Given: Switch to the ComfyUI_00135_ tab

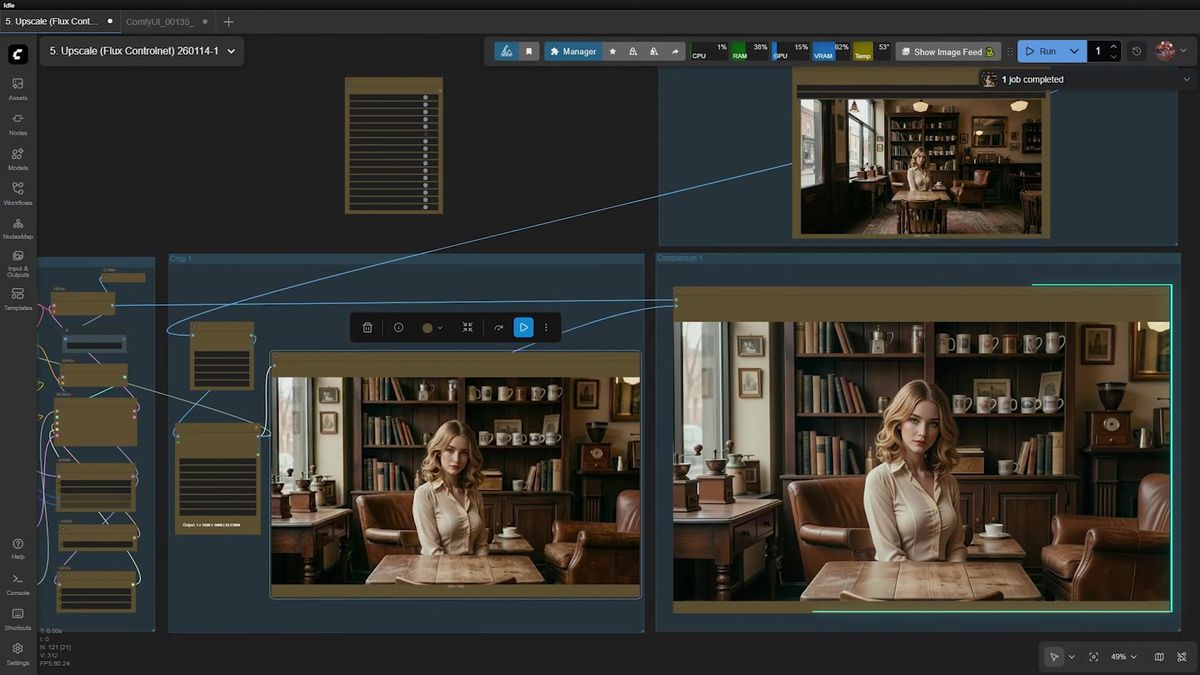Looking at the screenshot, I should tap(160, 21).
